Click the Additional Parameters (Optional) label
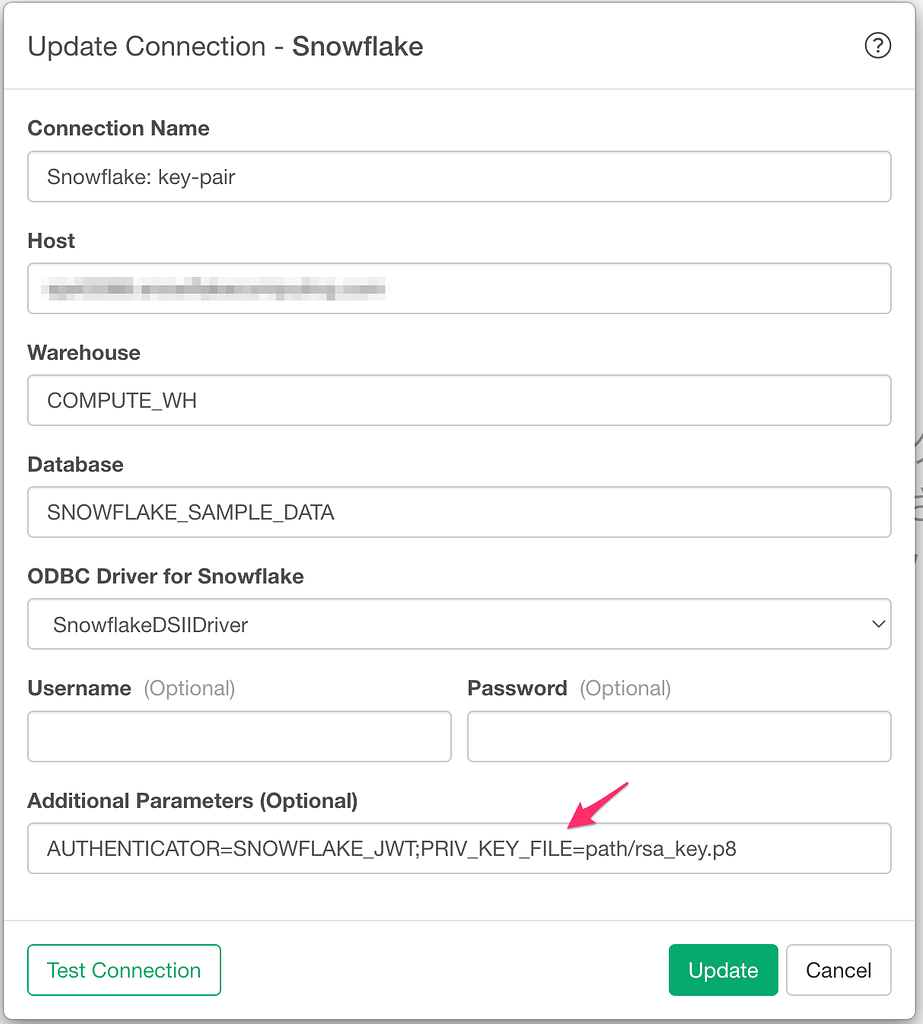This screenshot has width=923, height=1024. [192, 801]
